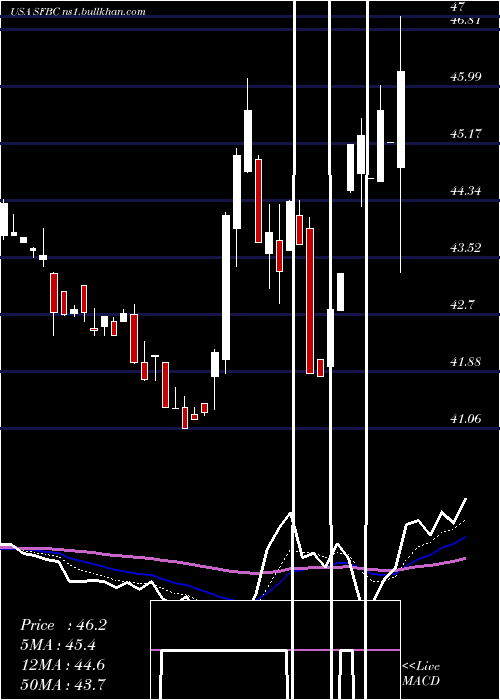
Task: Click the 47 price axis label
Action: tap(458, 7)
